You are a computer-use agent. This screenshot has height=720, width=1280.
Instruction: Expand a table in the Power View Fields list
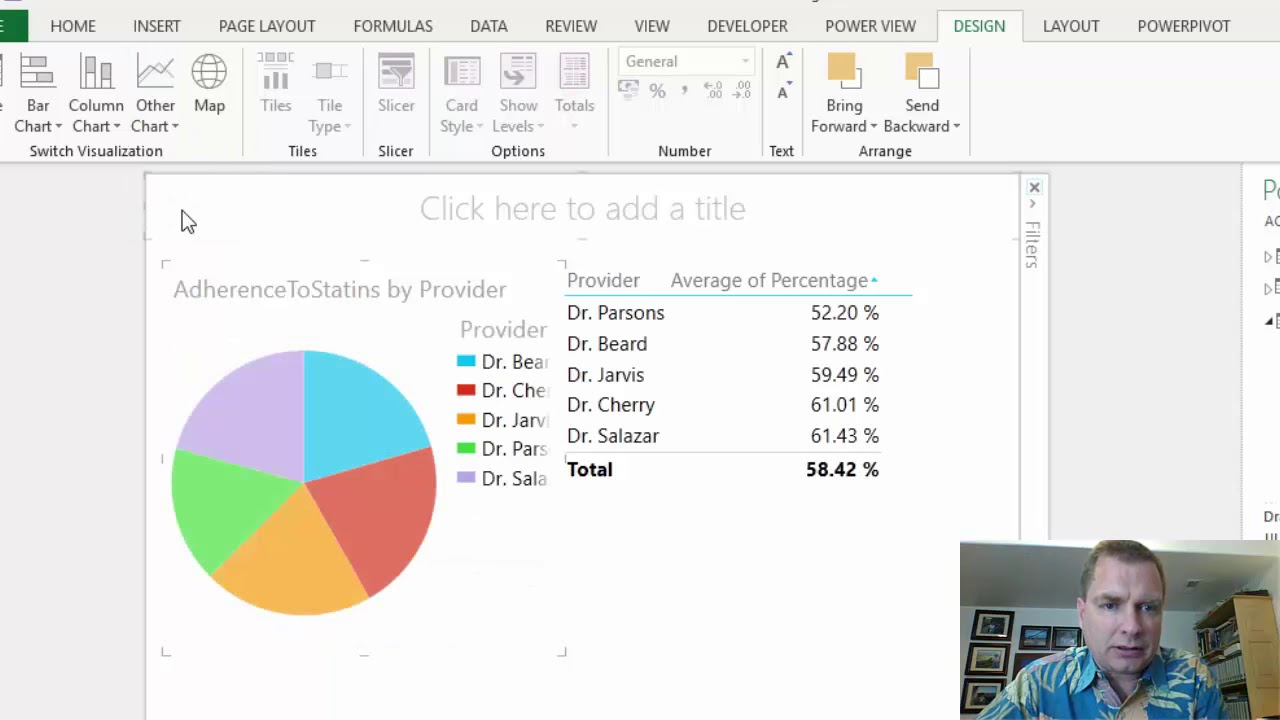click(x=1269, y=256)
